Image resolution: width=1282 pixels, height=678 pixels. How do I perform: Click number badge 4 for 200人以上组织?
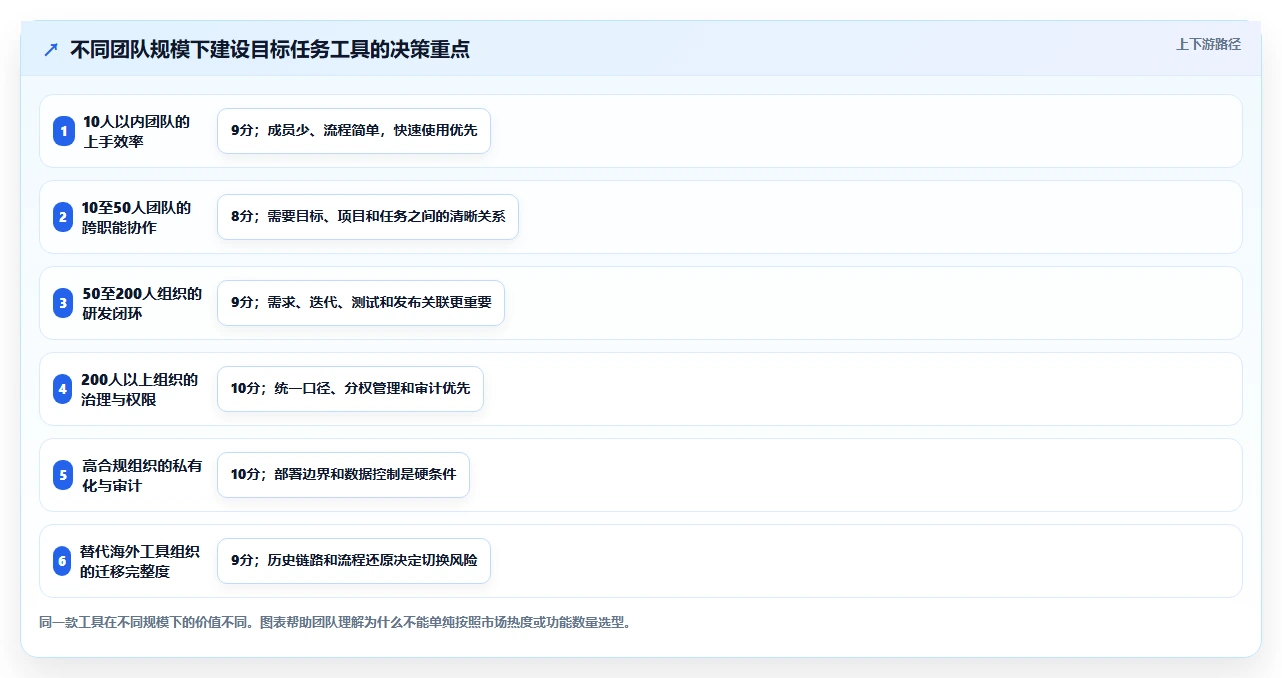pos(64,389)
